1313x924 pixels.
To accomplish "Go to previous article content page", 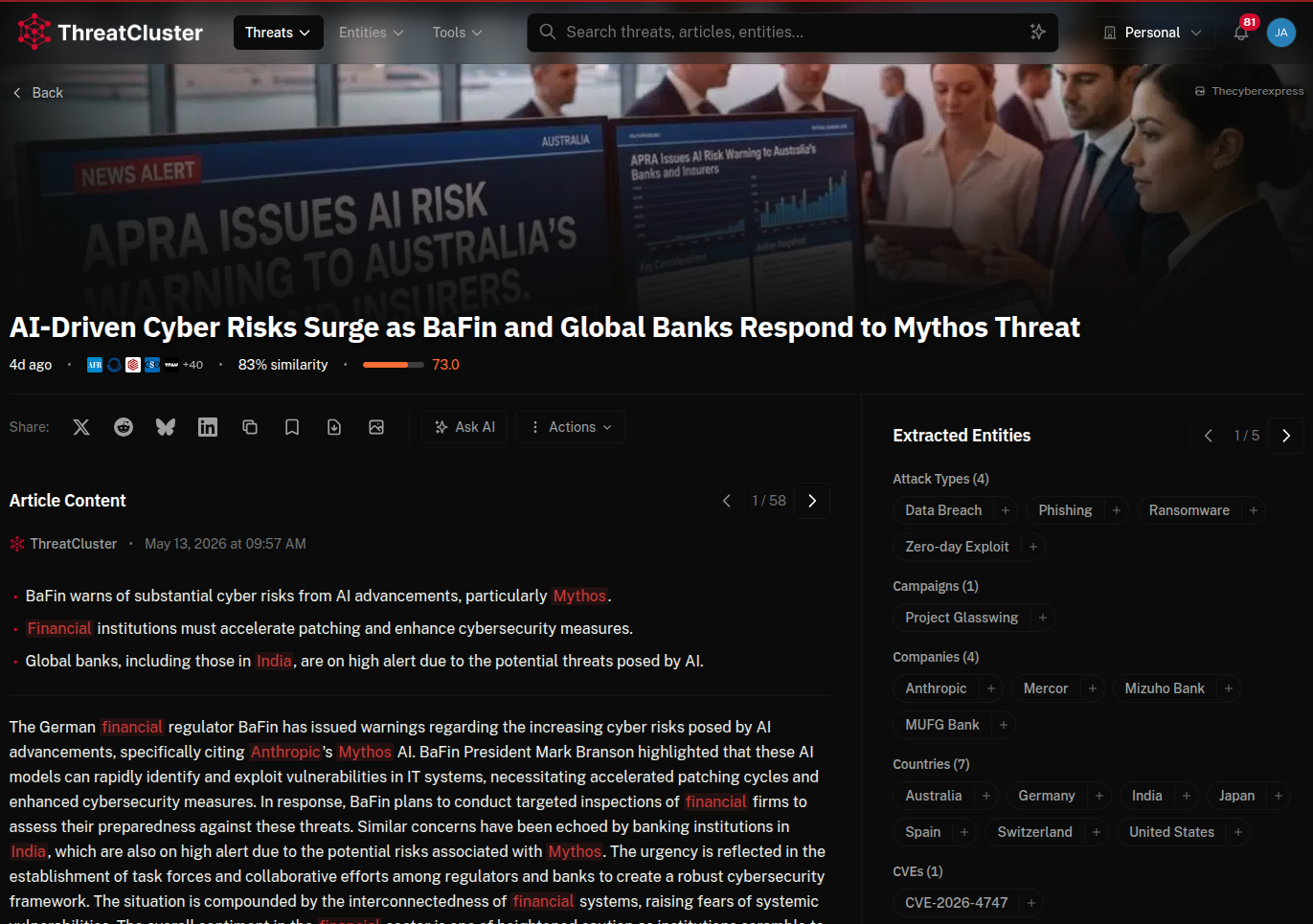I will pyautogui.click(x=727, y=501).
